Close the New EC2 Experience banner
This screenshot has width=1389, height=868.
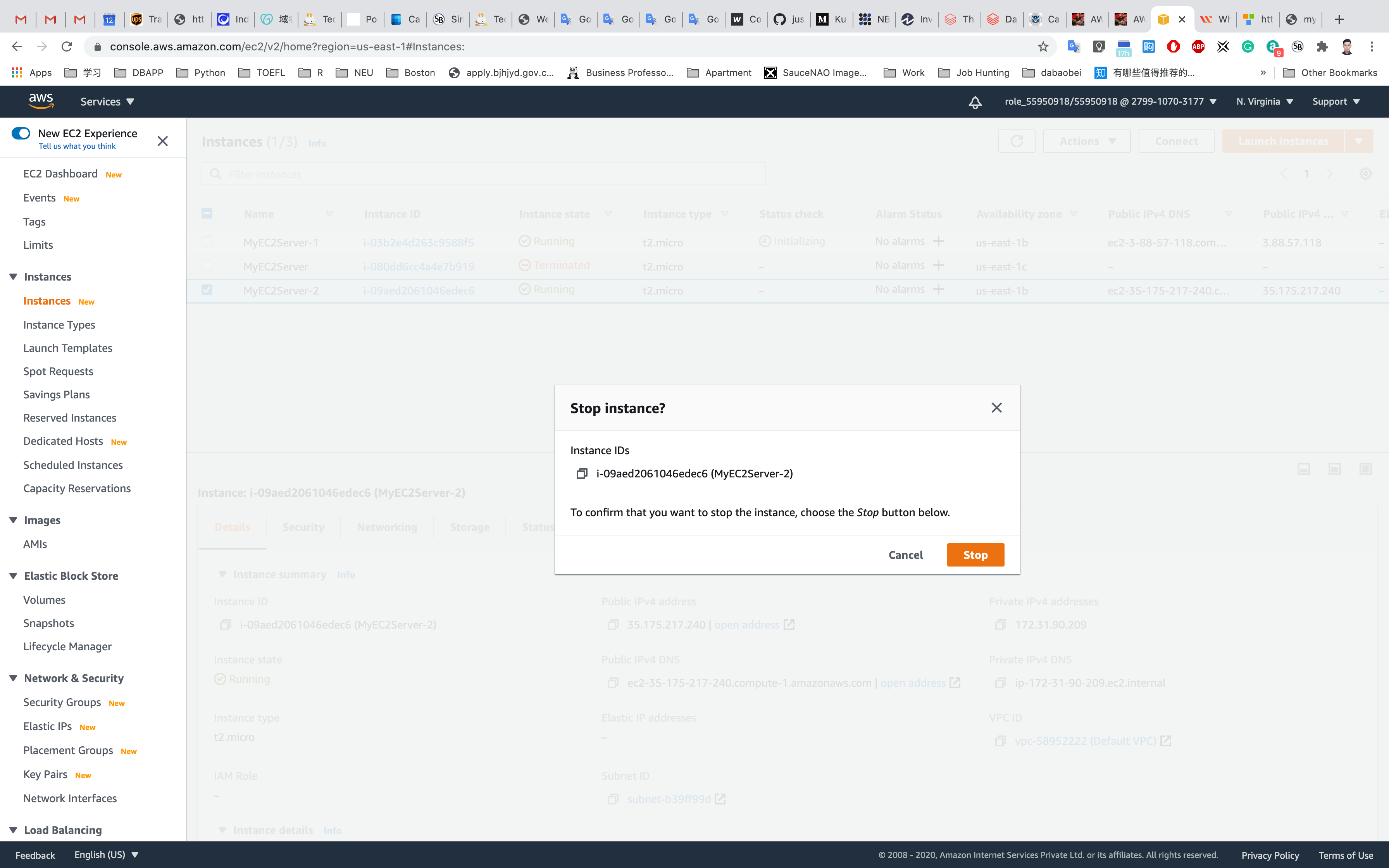point(162,141)
